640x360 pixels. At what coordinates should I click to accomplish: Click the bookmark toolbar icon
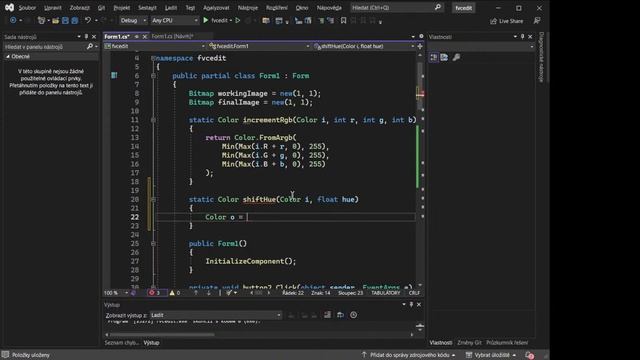(x=343, y=20)
